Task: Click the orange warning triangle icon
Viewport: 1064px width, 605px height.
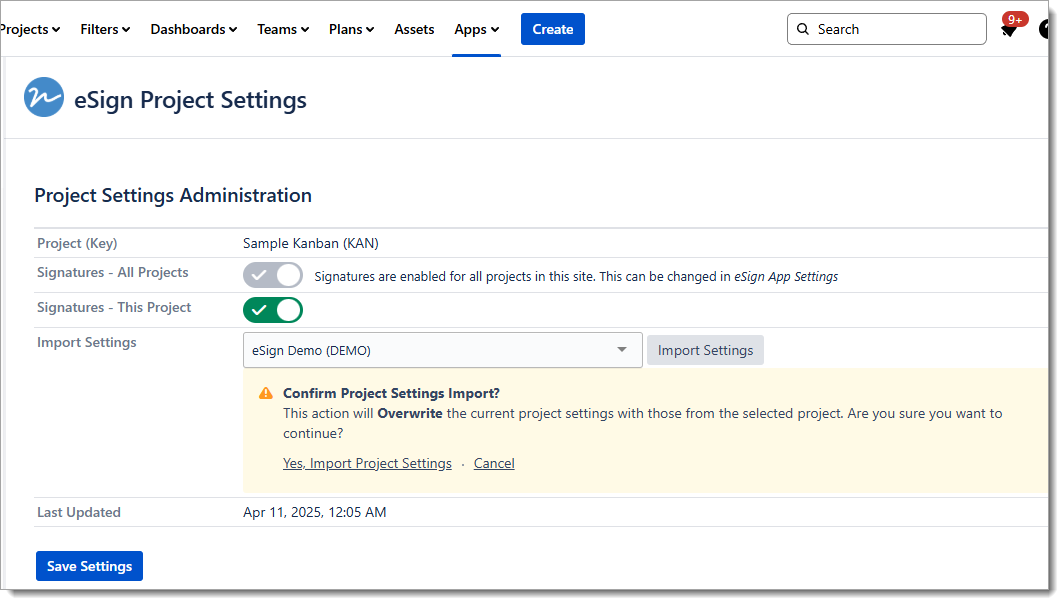Action: click(x=266, y=393)
